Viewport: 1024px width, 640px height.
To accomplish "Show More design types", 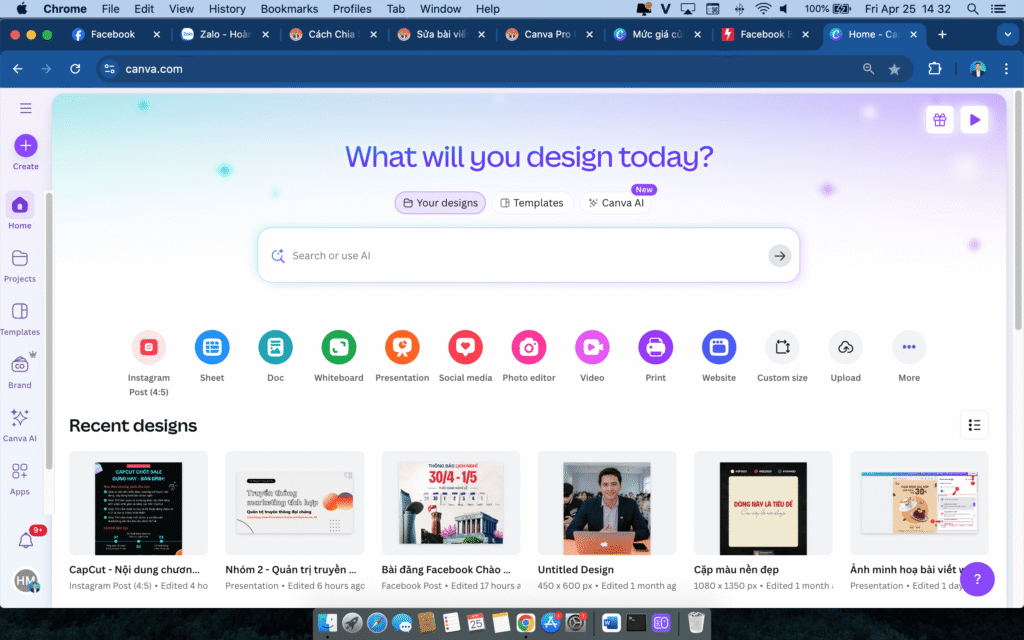I will 908,347.
